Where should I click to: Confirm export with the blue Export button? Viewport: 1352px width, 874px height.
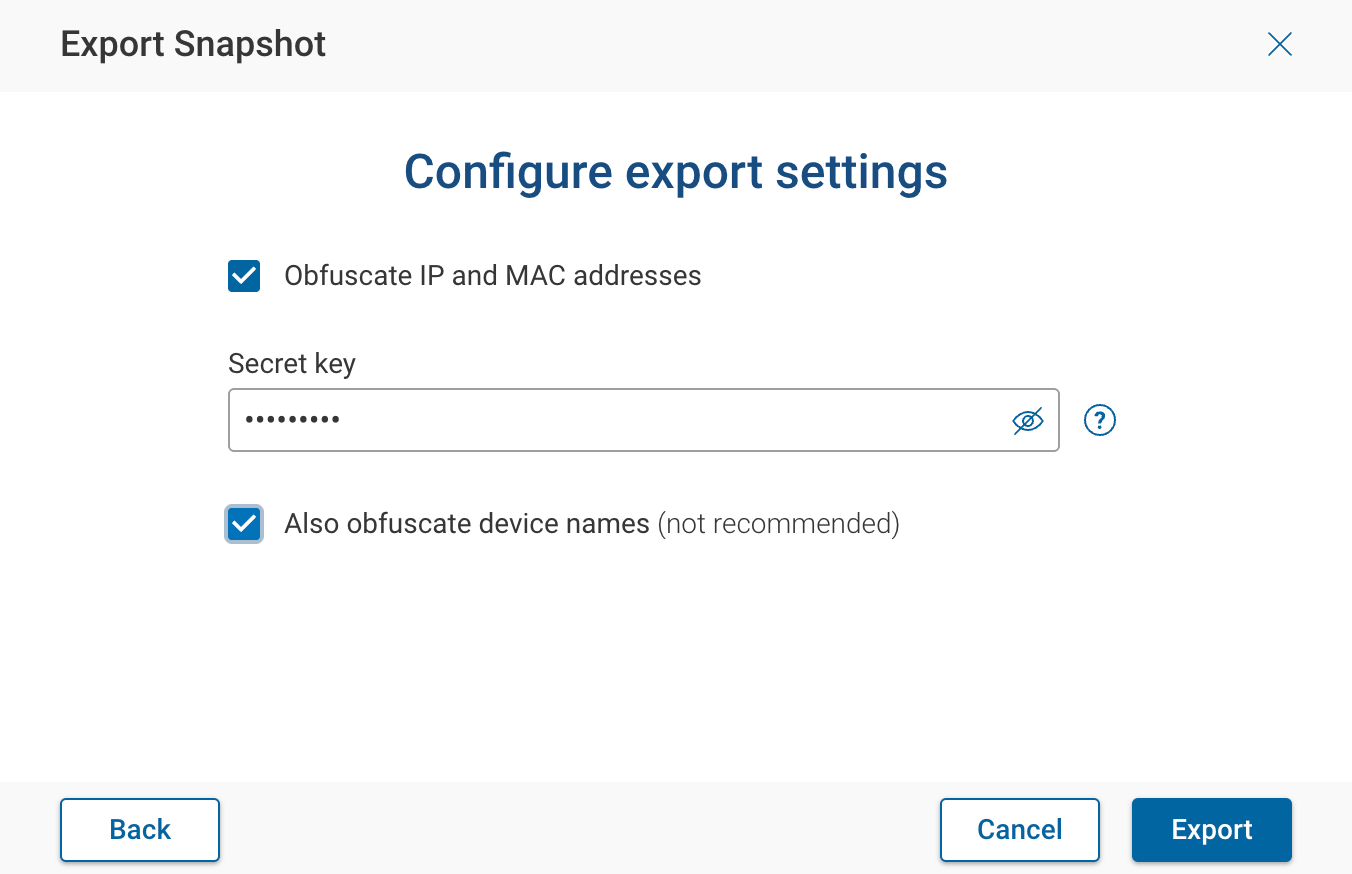click(1211, 829)
